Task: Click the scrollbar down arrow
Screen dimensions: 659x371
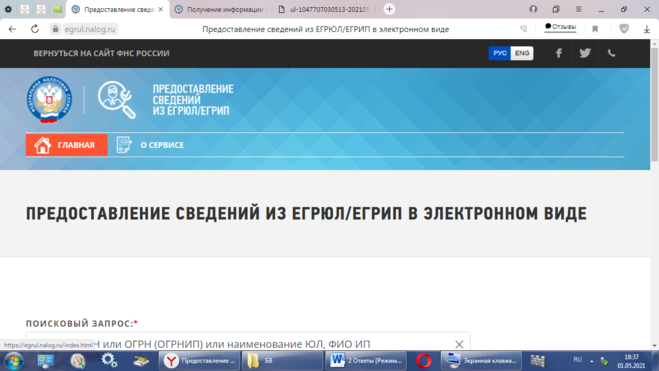Action: click(x=654, y=346)
